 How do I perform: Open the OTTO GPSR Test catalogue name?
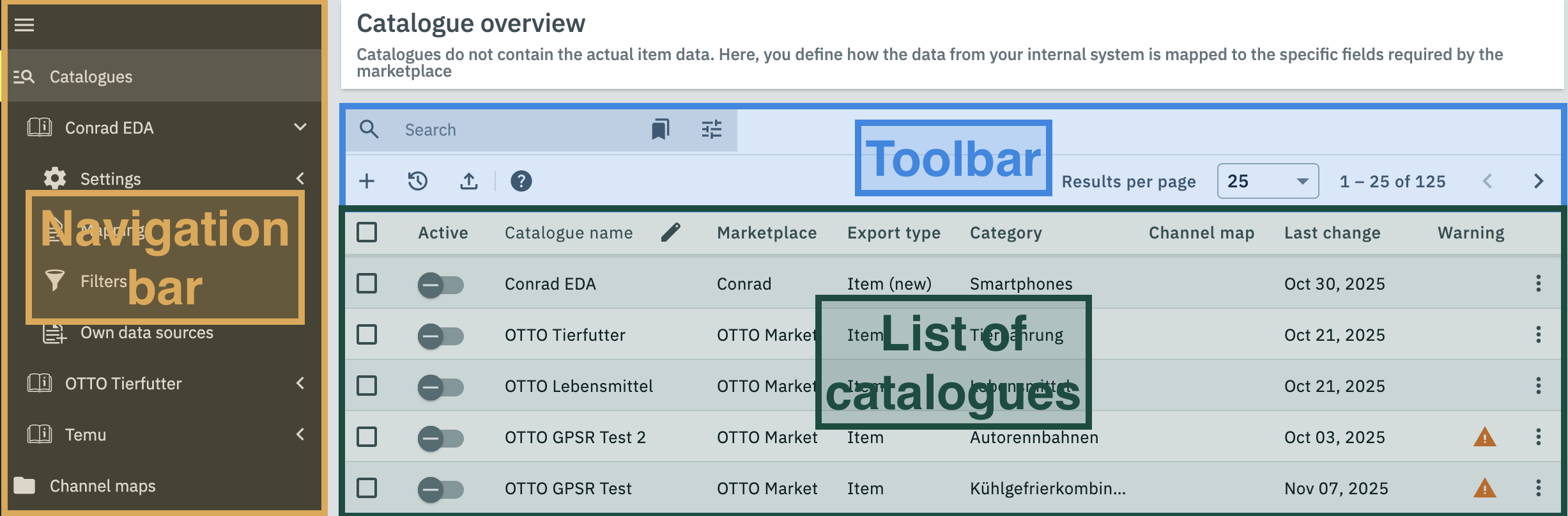click(568, 489)
